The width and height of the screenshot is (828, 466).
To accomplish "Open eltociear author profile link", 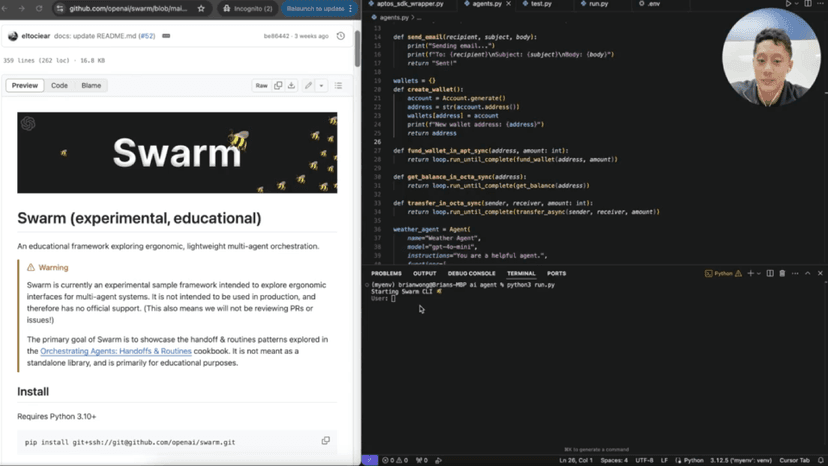I will 36,36.
